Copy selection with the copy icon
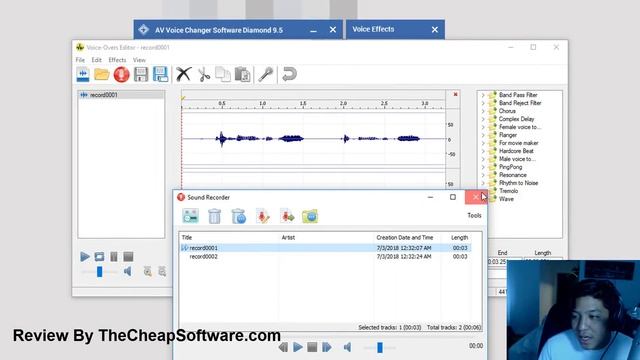The width and height of the screenshot is (640, 360). (x=223, y=74)
